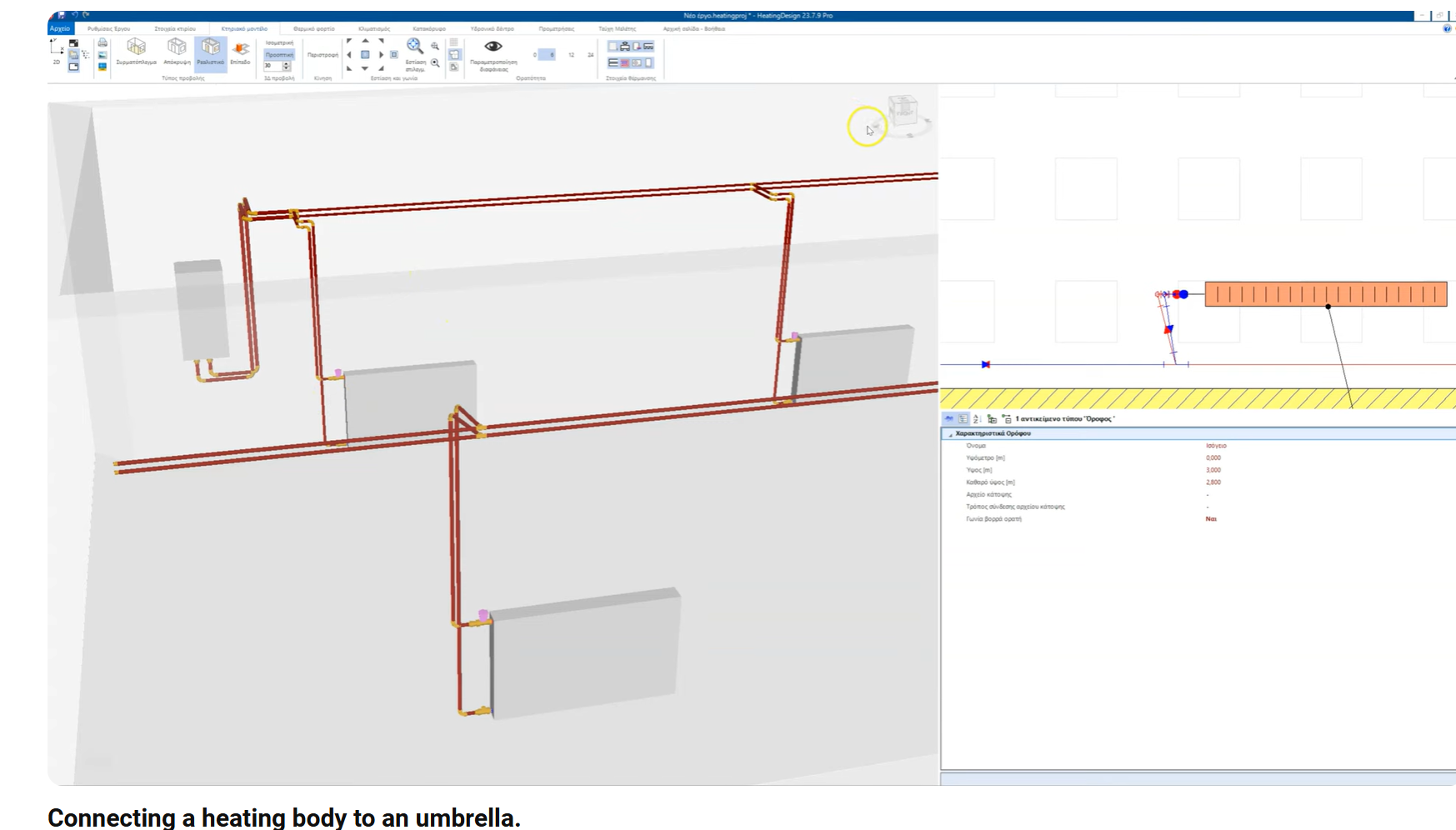
Task: Click the print icon in the ribbon
Action: pyautogui.click(x=103, y=42)
